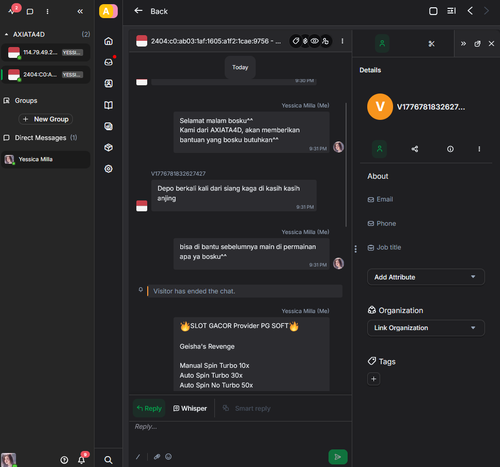Click the square layout icon in top bar
Viewport: 500px width, 467px height.
pyautogui.click(x=433, y=11)
